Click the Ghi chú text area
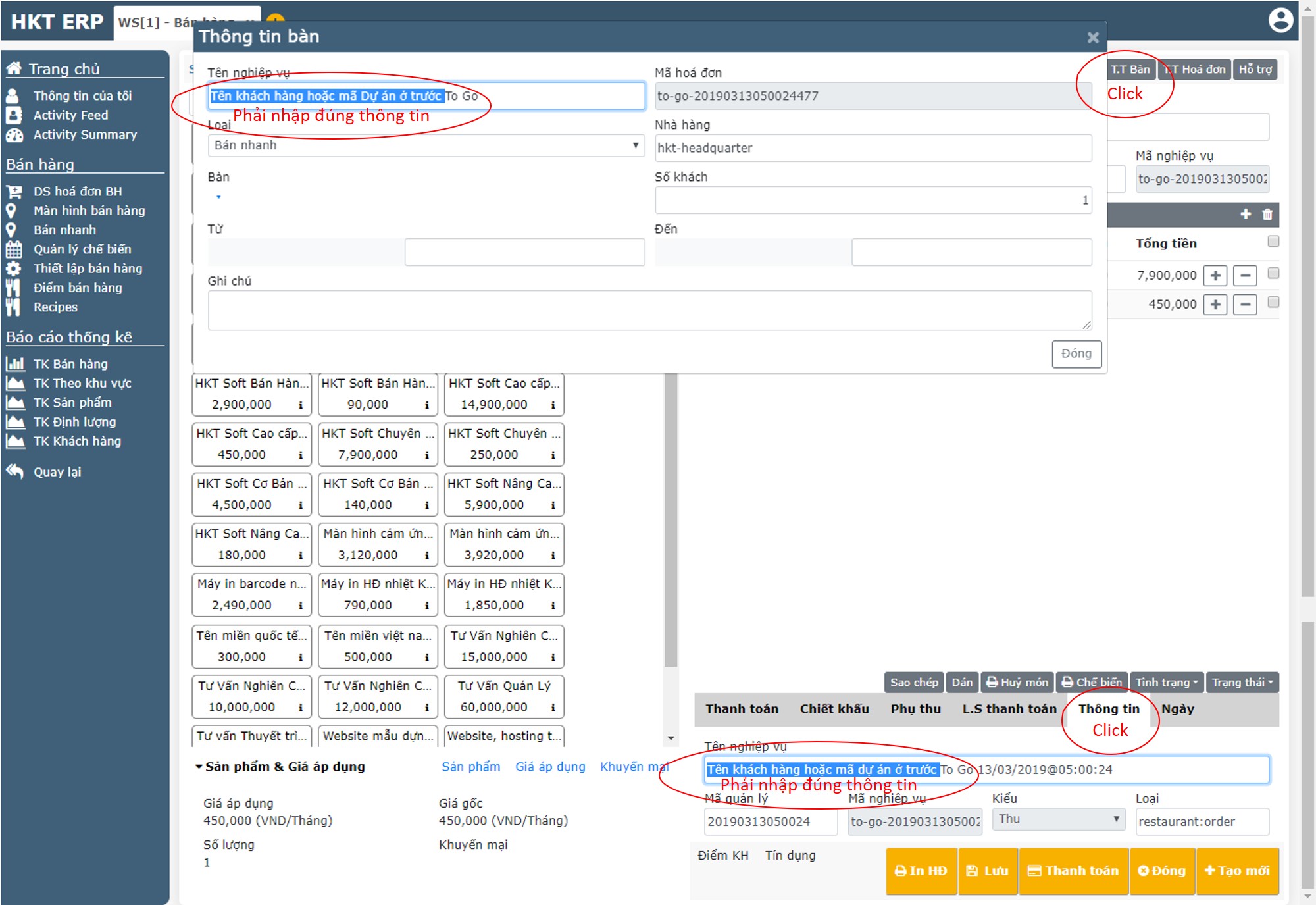The height and width of the screenshot is (905, 1316). (x=649, y=310)
